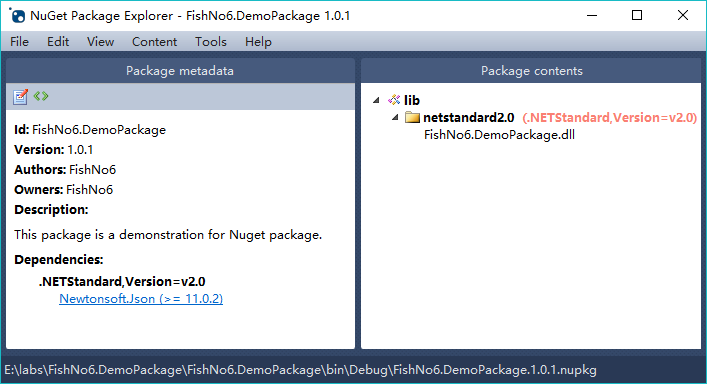This screenshot has width=707, height=384.
Task: Maximize the Package Explorer window
Action: pyautogui.click(x=637, y=15)
